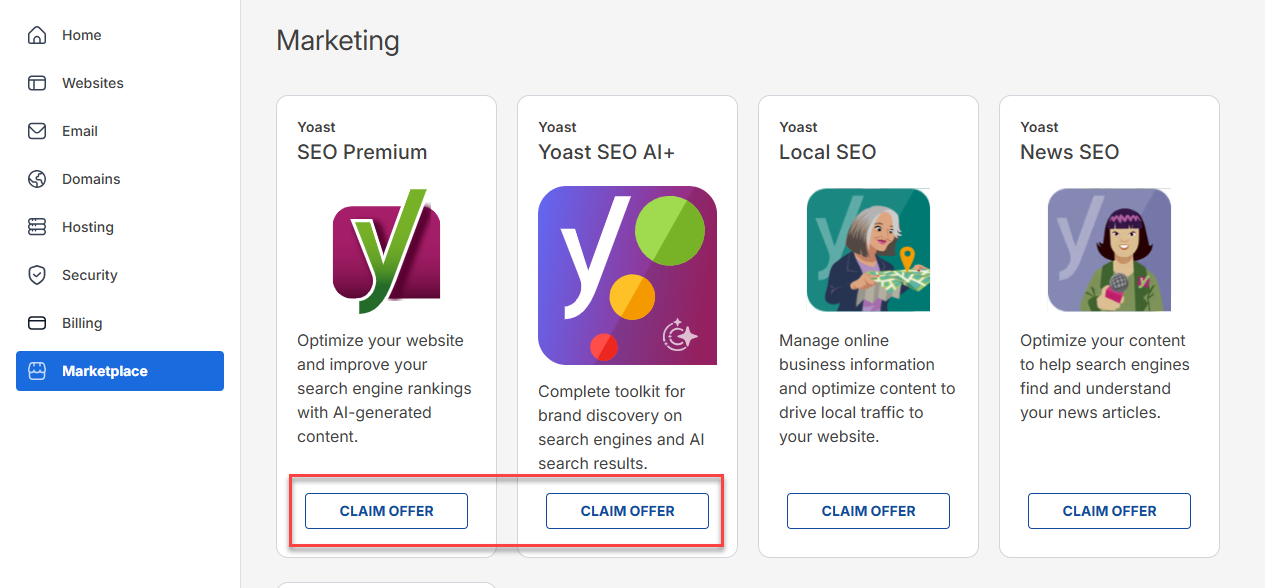
Task: Click the News SEO illustration
Action: point(1109,250)
